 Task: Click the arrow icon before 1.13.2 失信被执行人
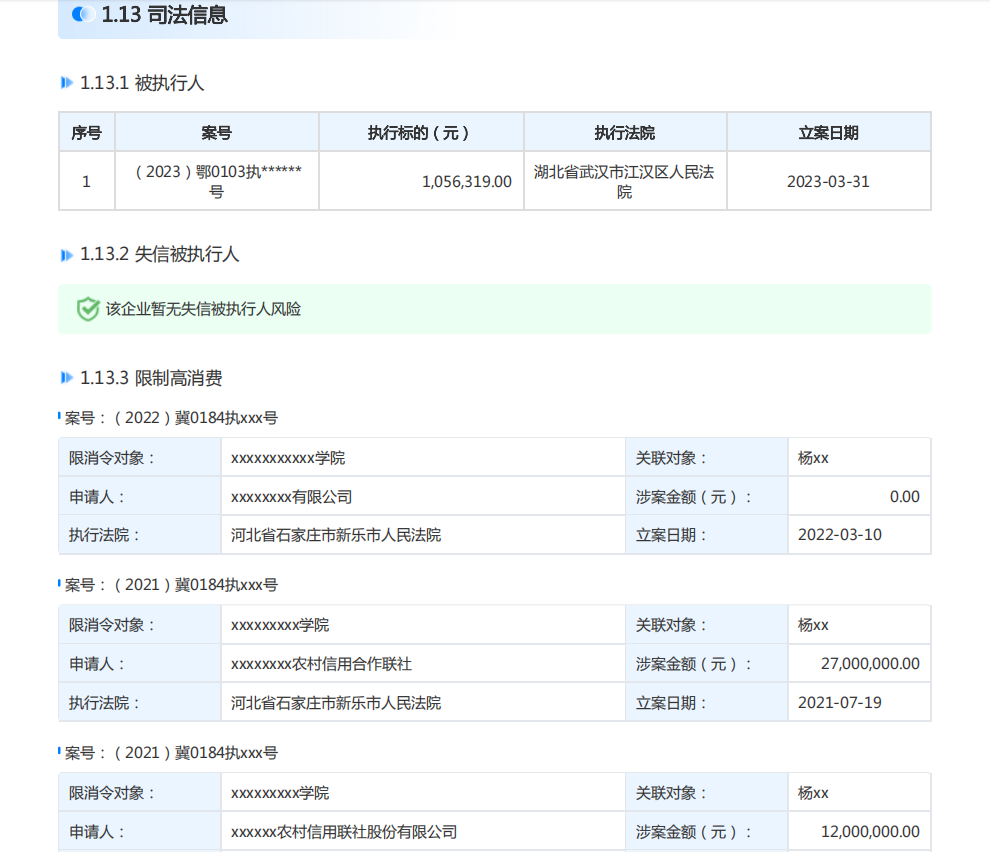[x=67, y=255]
